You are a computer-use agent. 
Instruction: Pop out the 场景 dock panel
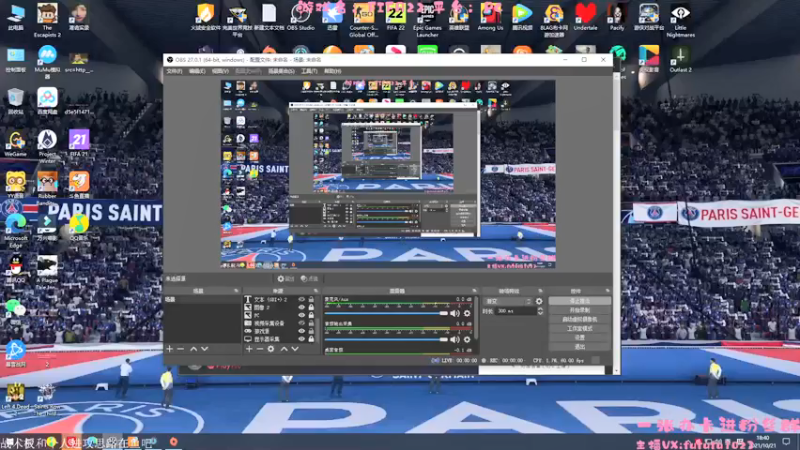click(x=236, y=291)
